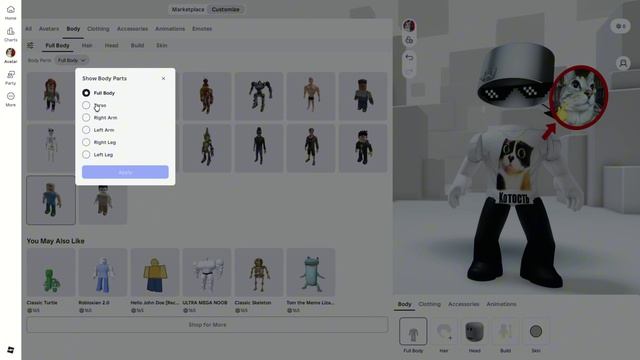This screenshot has height=360, width=640.
Task: Select the Skin subcategory tab
Action: coord(162,45)
